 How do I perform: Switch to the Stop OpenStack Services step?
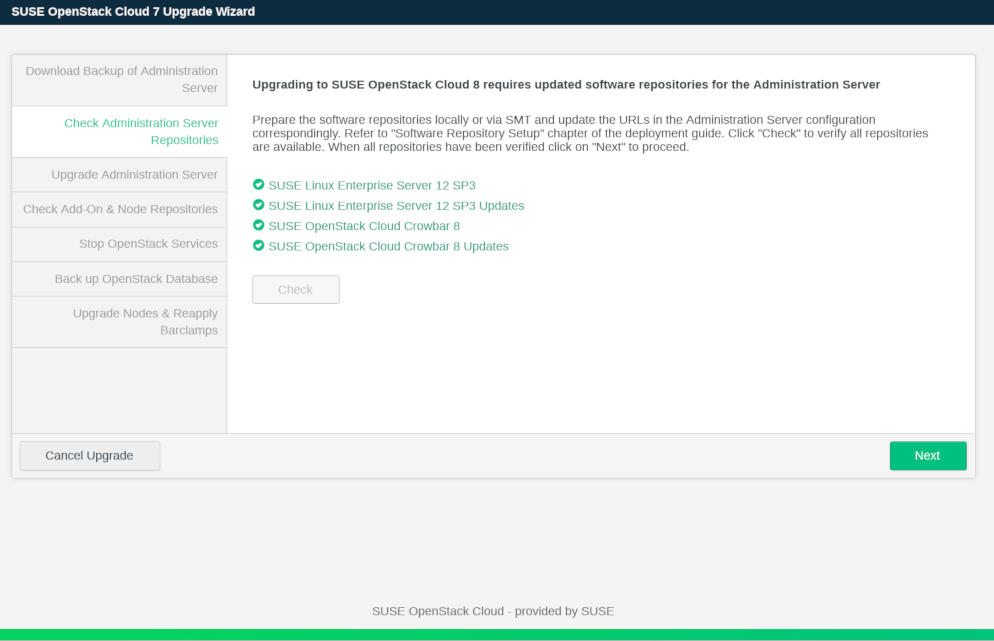click(148, 244)
